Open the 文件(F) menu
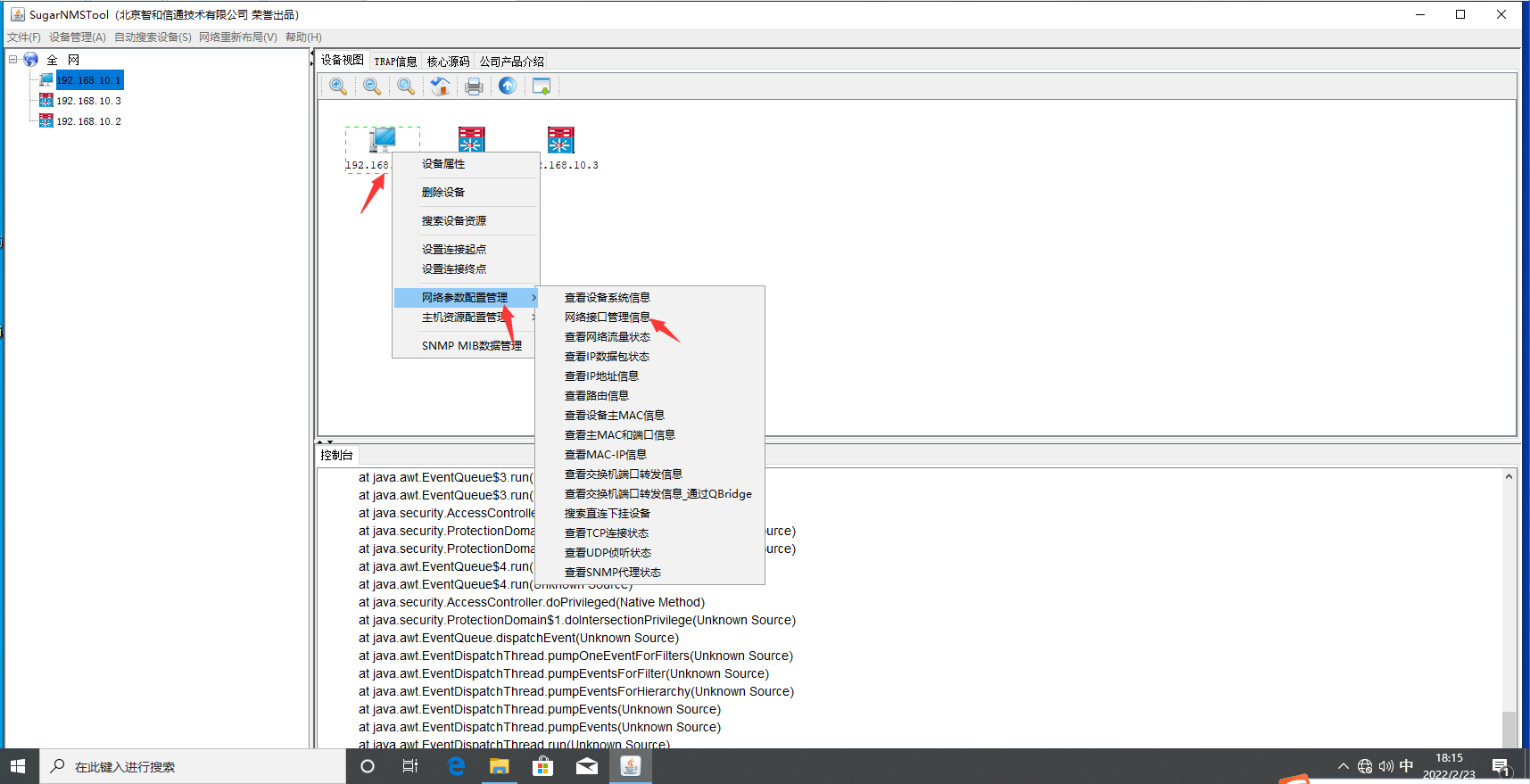 pos(24,37)
